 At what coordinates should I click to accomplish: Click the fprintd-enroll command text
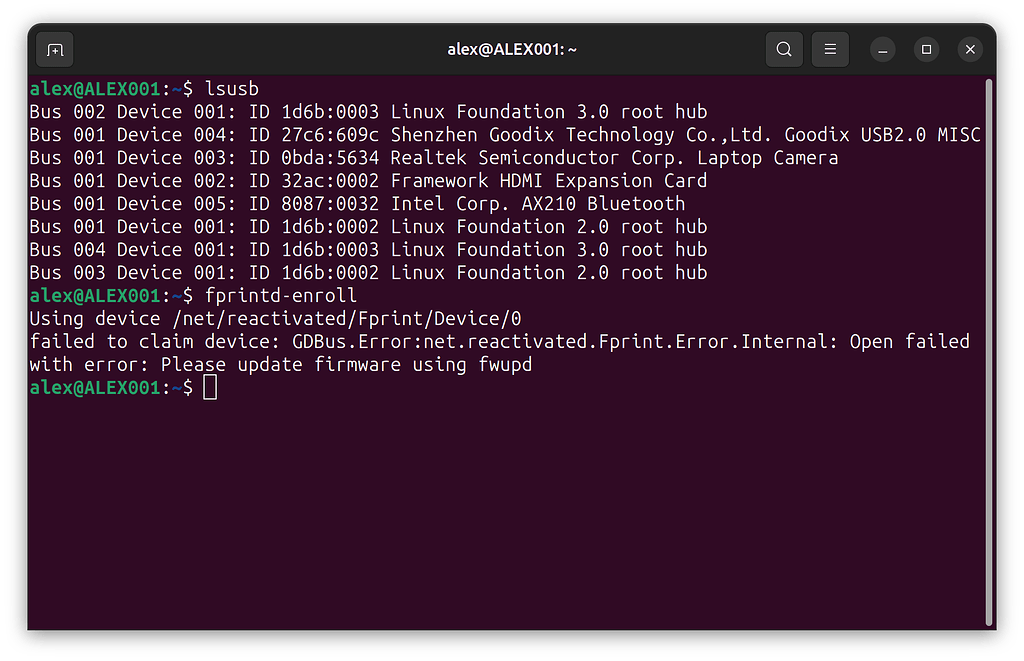click(x=282, y=296)
